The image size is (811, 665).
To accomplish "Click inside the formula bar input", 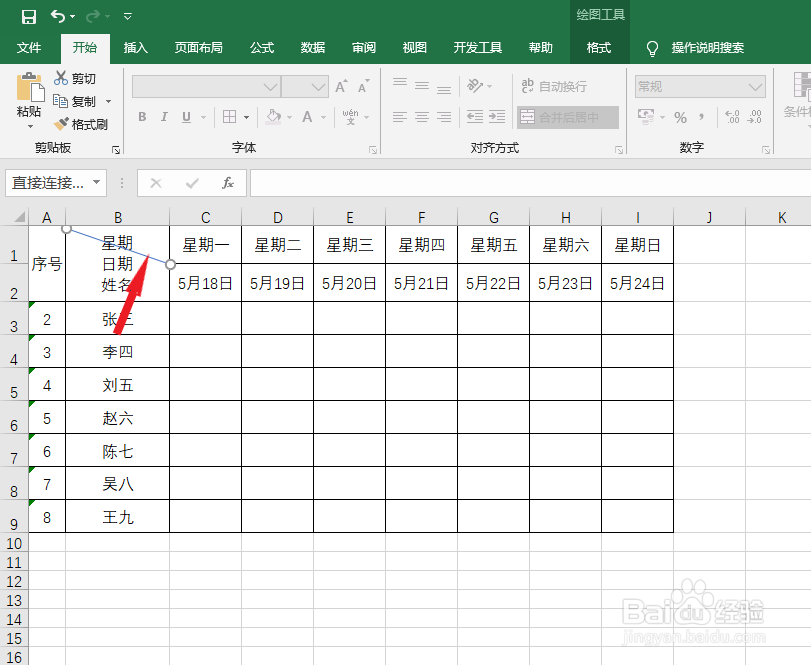I will coord(531,183).
